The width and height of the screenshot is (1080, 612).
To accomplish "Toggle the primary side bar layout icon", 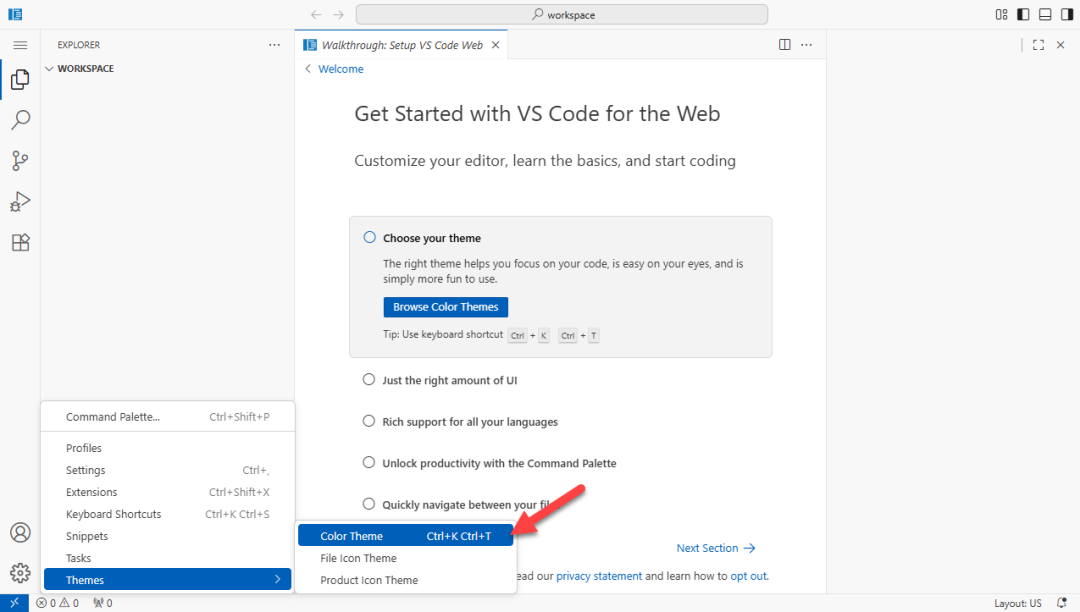I will tap(1023, 15).
